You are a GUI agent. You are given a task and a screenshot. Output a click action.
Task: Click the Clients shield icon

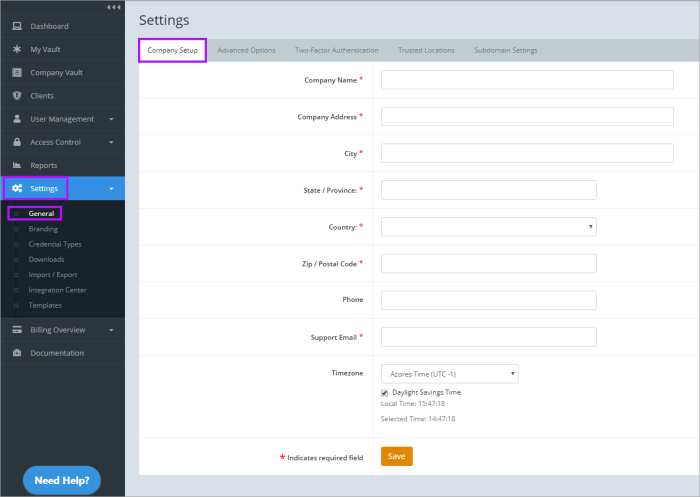coord(17,96)
